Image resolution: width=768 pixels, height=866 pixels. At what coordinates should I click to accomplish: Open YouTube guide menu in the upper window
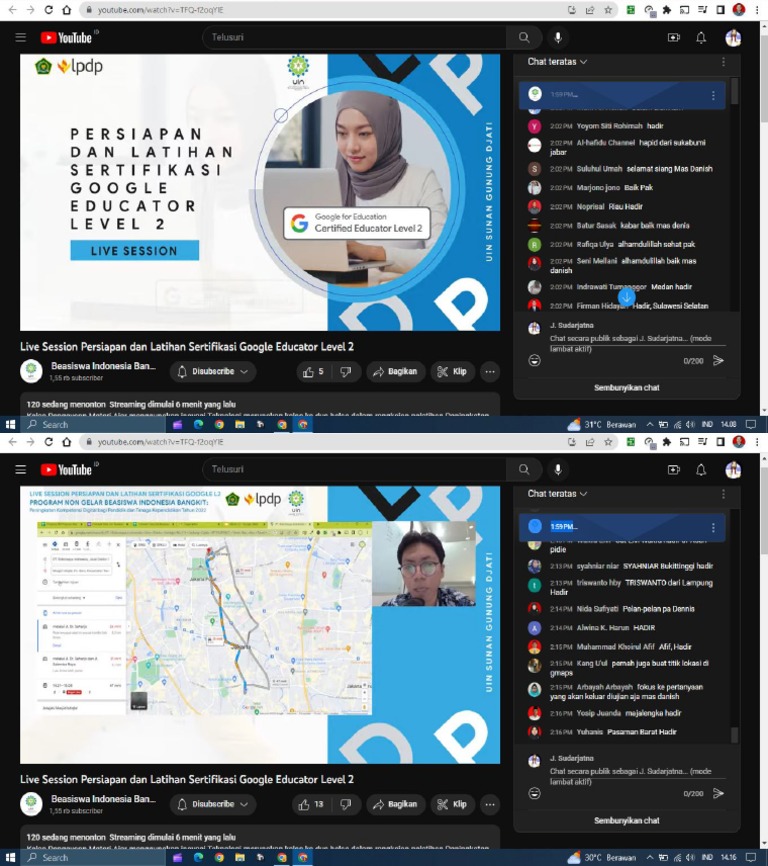point(21,38)
